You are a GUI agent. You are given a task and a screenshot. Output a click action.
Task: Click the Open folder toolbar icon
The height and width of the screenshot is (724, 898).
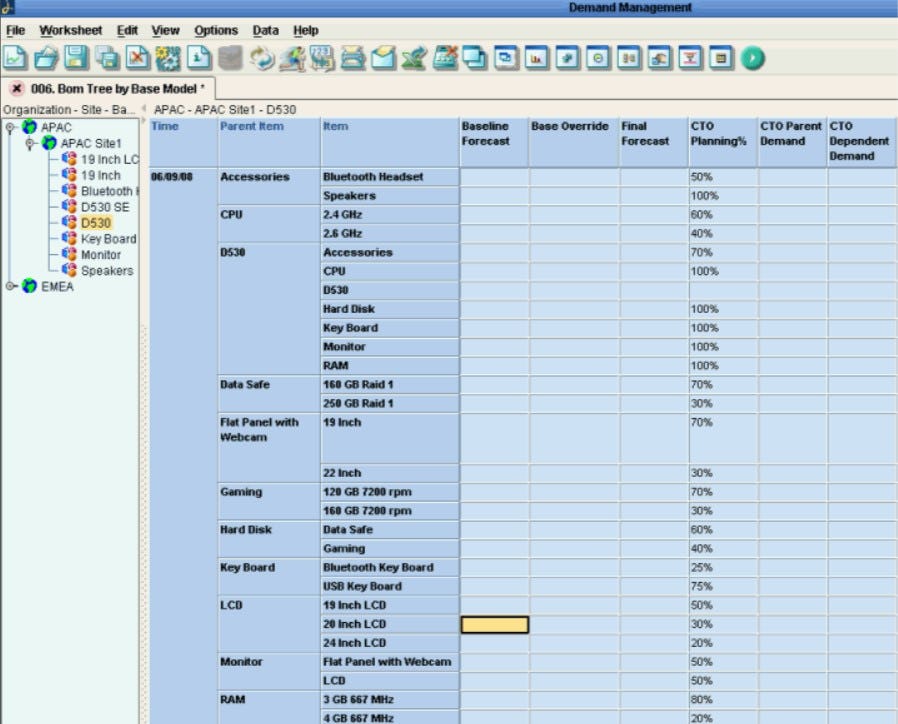[x=46, y=58]
